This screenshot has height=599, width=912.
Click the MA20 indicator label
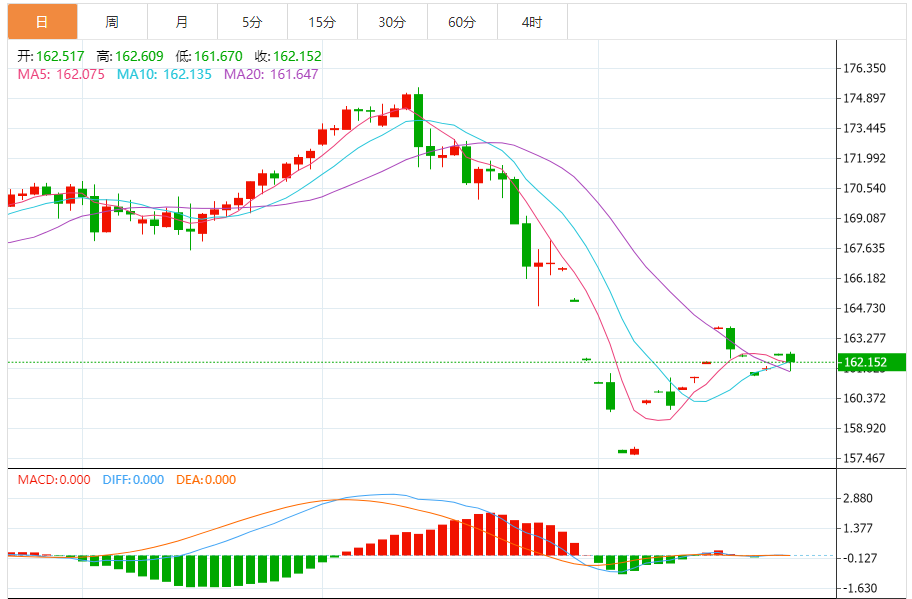pyautogui.click(x=271, y=74)
